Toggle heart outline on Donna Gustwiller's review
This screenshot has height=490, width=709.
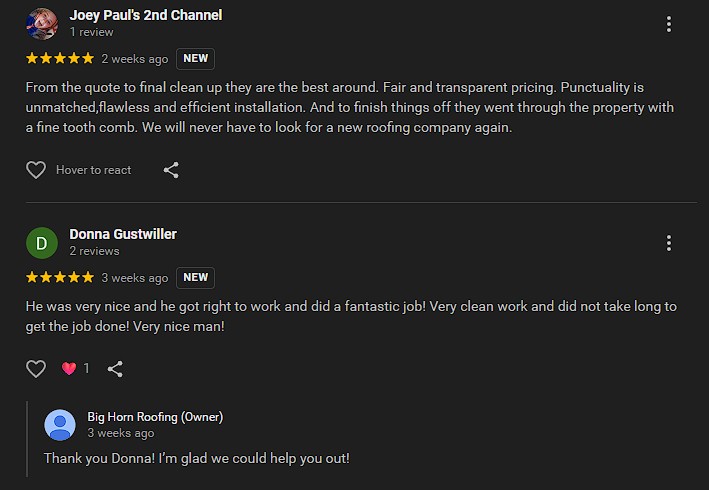coord(36,369)
